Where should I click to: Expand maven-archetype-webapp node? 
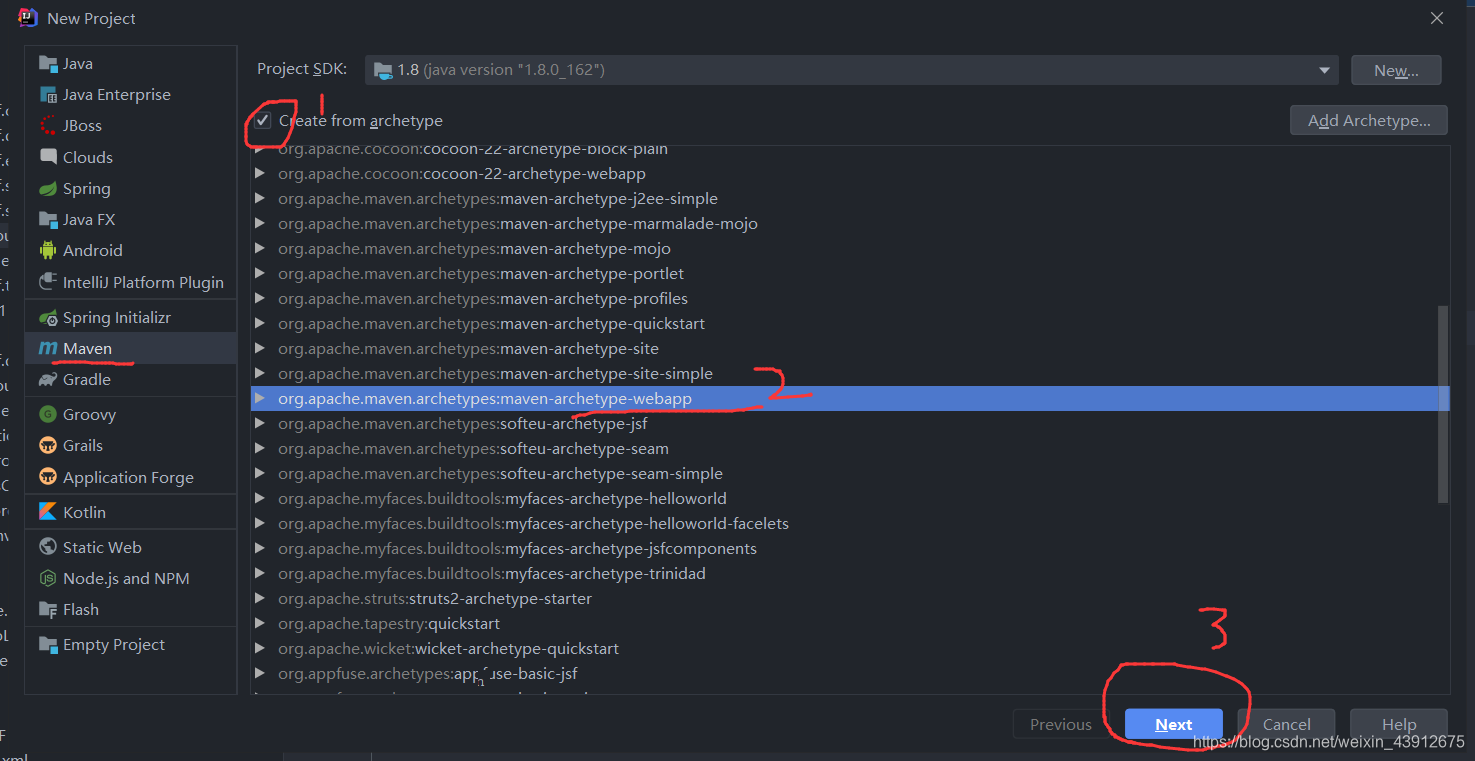point(260,398)
